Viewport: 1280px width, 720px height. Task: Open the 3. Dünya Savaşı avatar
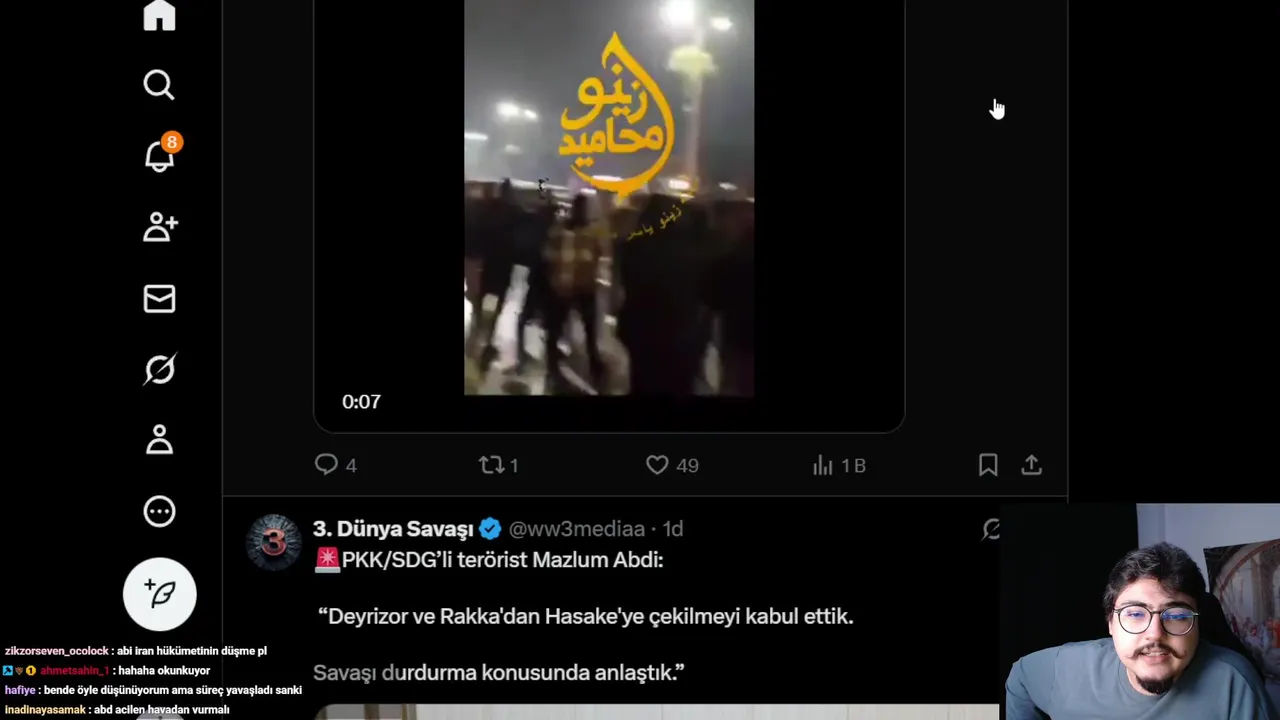(x=273, y=542)
